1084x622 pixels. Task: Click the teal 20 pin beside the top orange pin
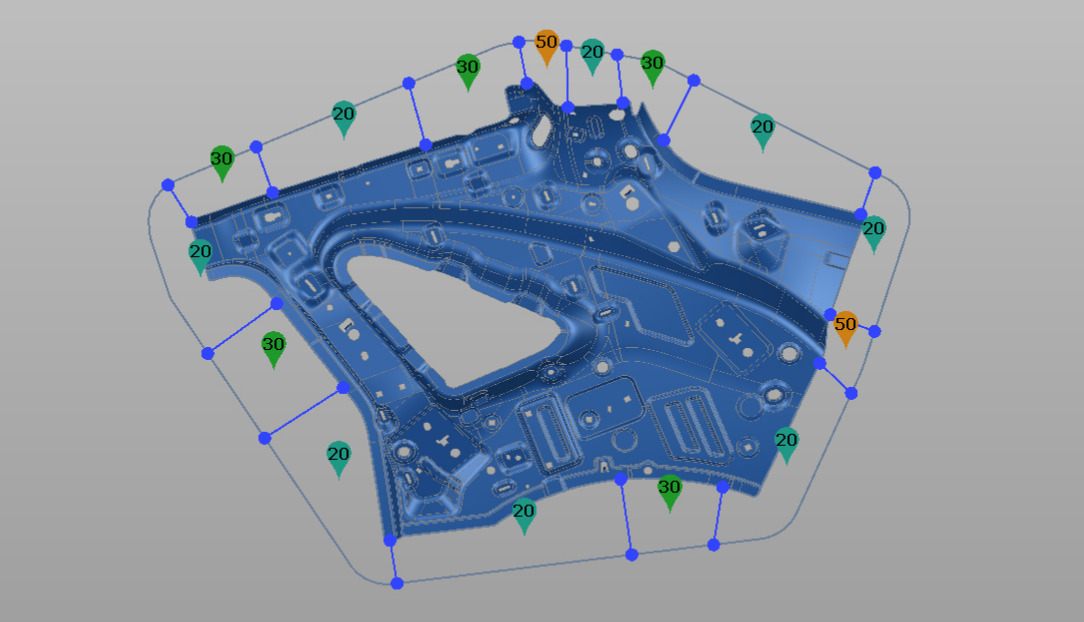(592, 53)
